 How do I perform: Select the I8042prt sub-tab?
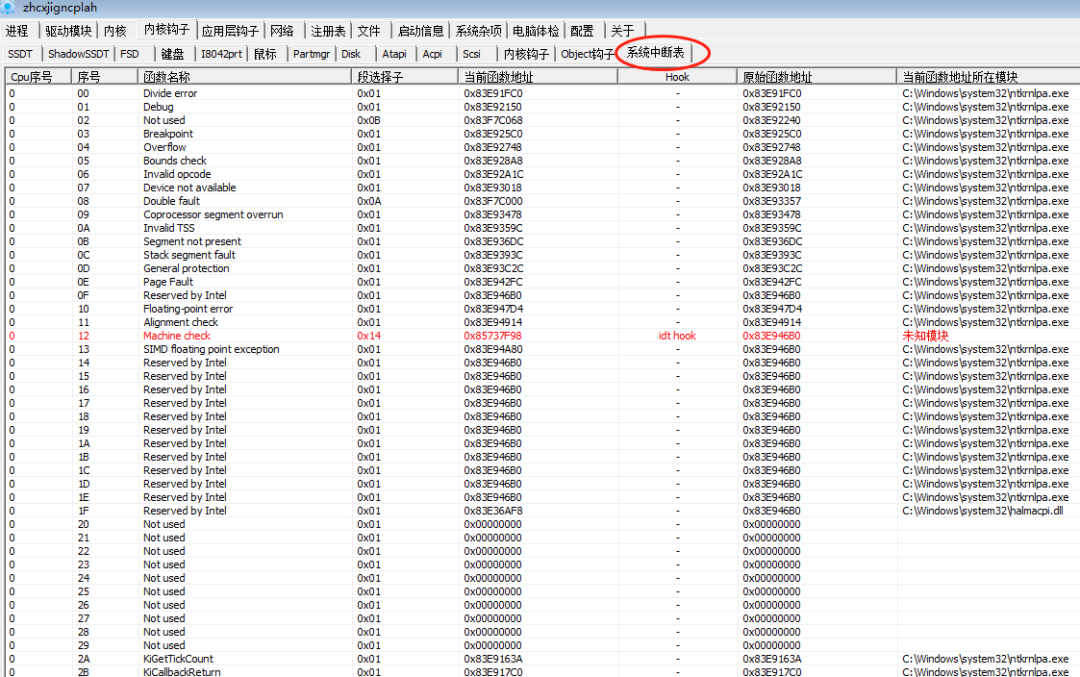coord(221,54)
